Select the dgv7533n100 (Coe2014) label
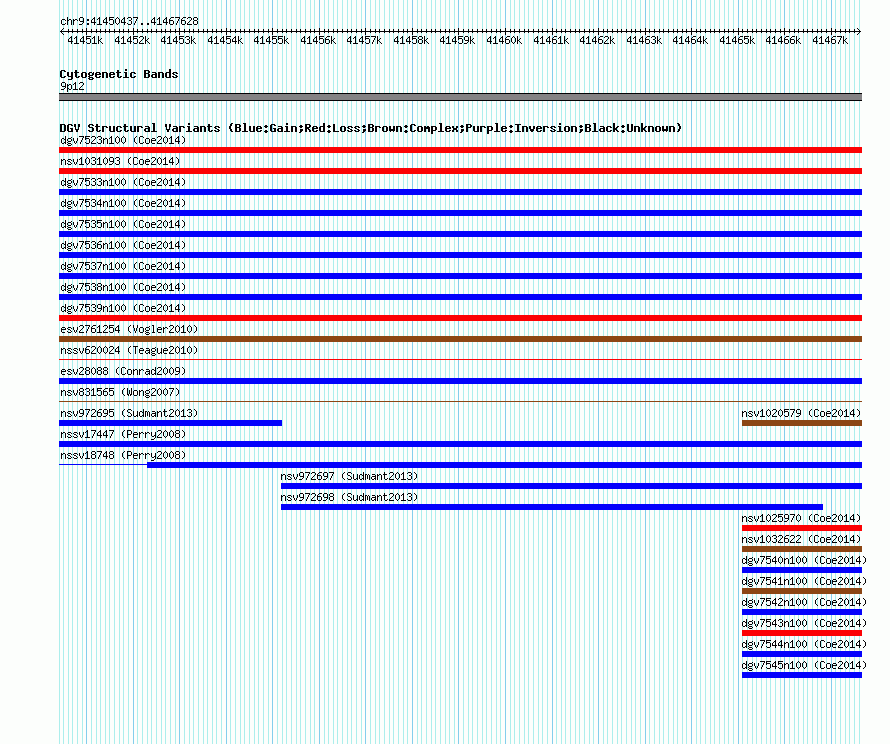Image resolution: width=890 pixels, height=744 pixels. (123, 182)
